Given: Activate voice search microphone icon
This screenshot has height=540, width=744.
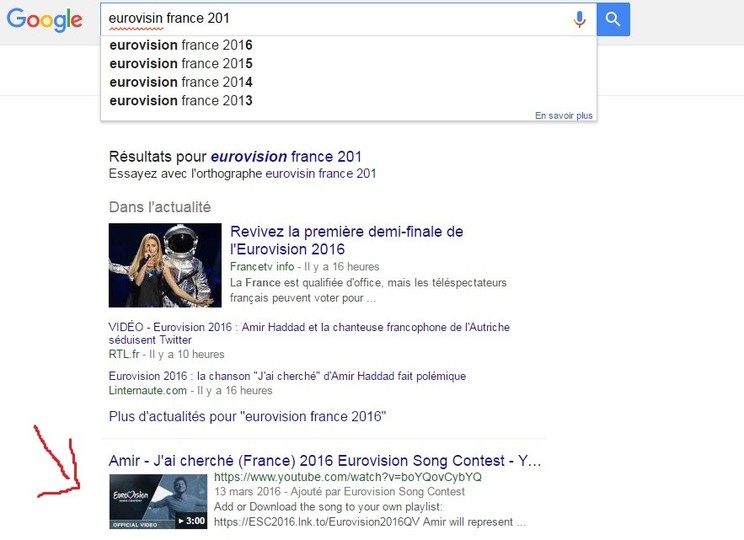Looking at the screenshot, I should (579, 19).
